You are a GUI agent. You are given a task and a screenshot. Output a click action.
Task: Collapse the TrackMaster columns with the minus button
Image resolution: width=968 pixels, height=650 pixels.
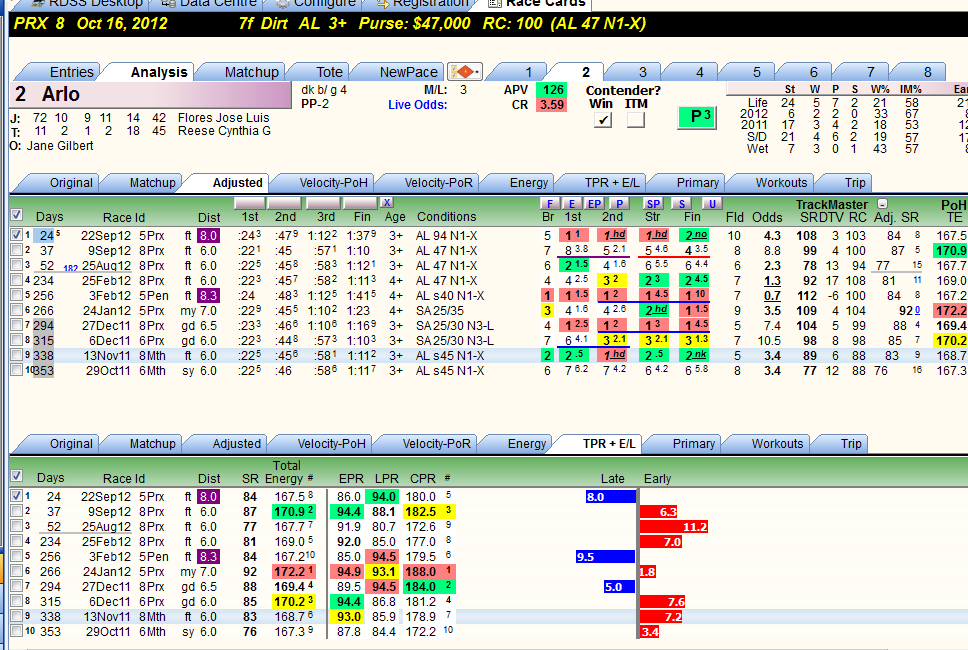(x=883, y=204)
